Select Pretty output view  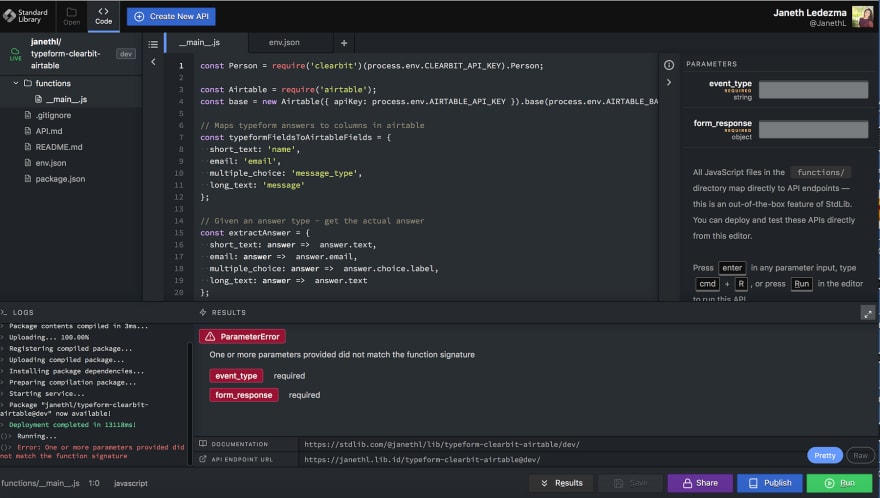pos(825,455)
